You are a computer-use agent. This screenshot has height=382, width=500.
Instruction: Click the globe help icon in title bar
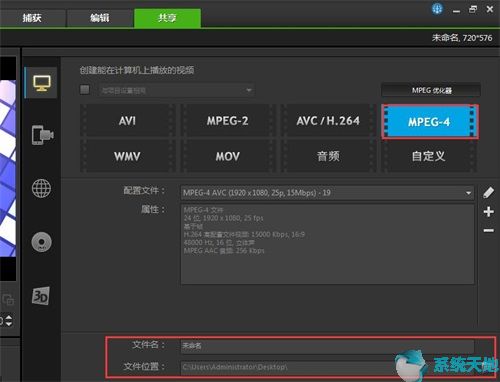[x=437, y=9]
